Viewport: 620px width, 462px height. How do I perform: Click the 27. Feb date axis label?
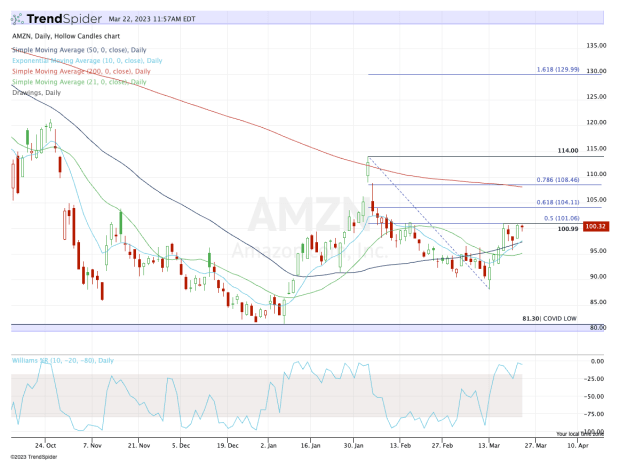(x=442, y=445)
